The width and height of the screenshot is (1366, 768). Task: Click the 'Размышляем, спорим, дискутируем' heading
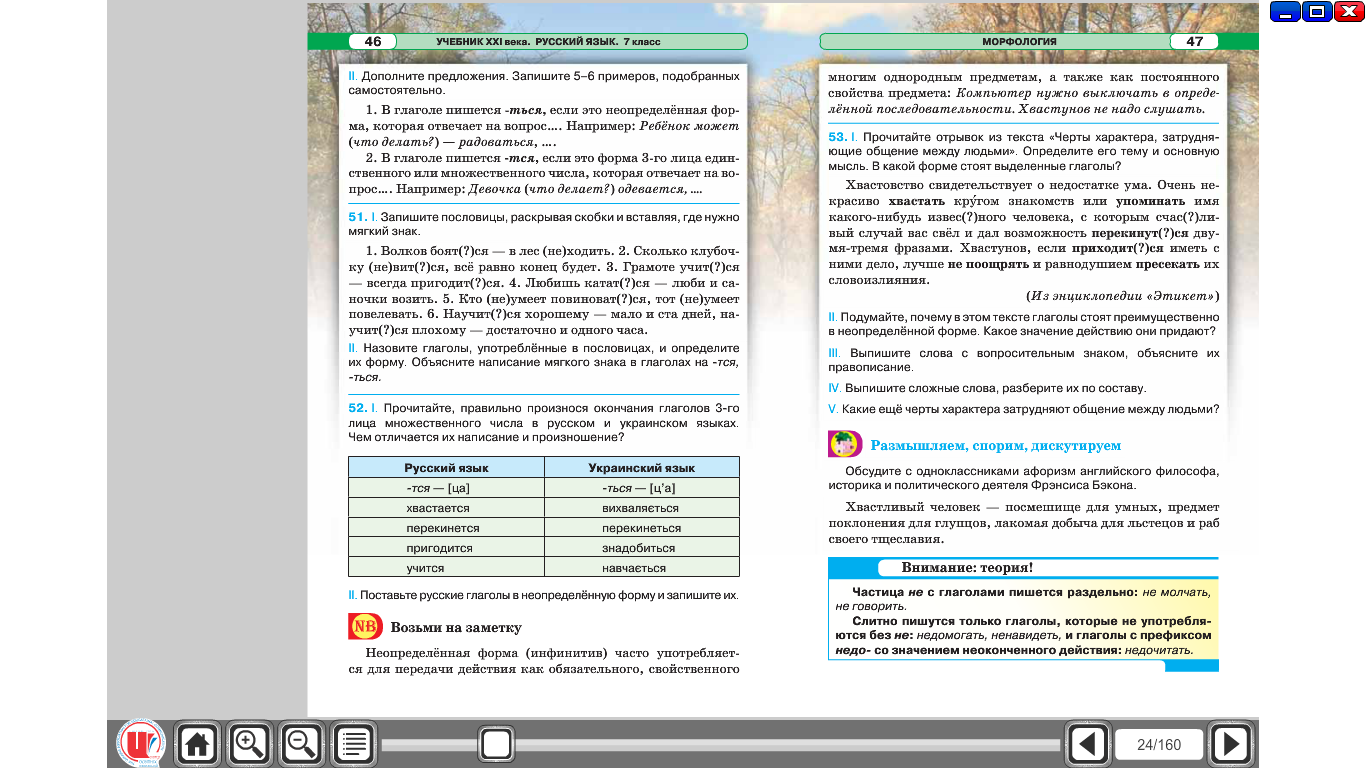[996, 445]
